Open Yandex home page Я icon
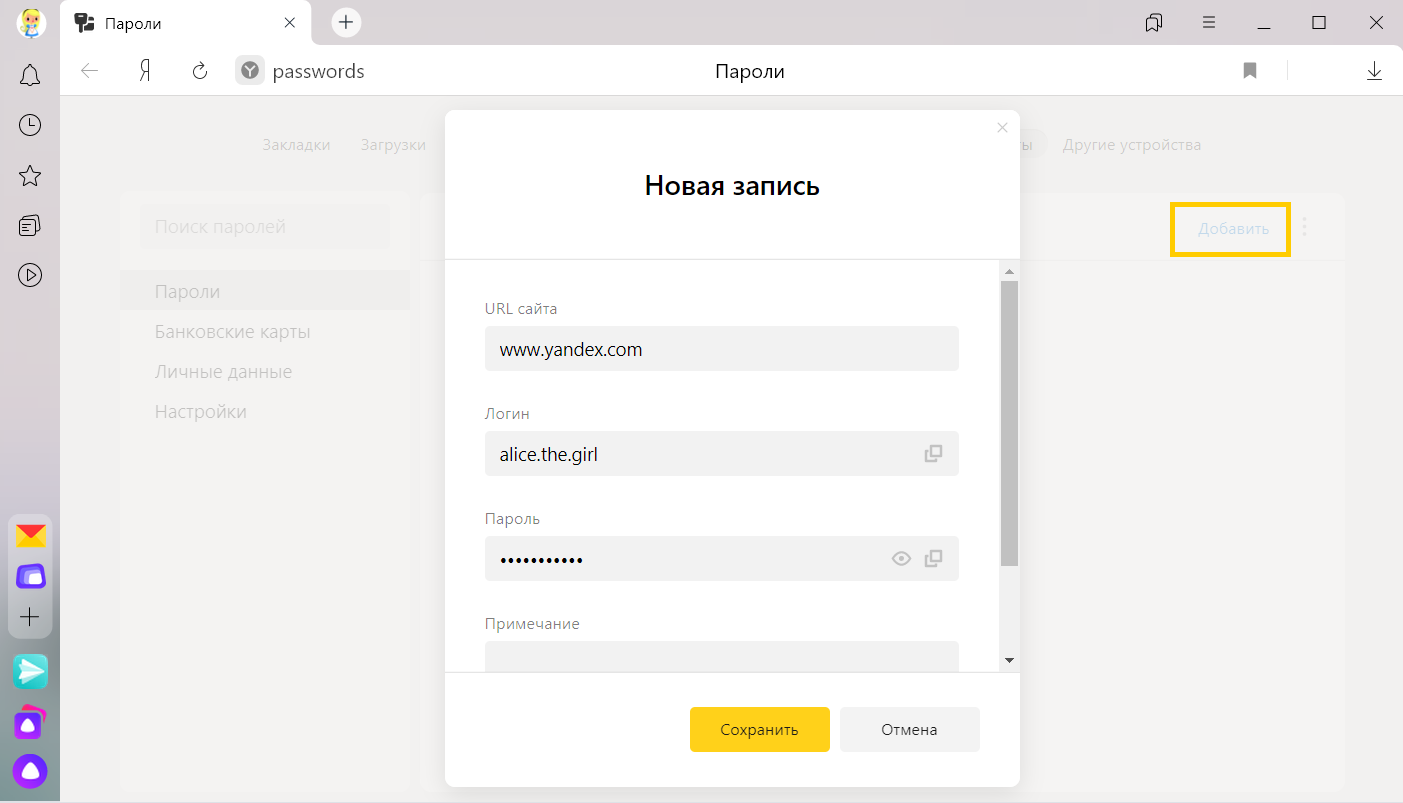This screenshot has width=1403, height=803. 145,71
